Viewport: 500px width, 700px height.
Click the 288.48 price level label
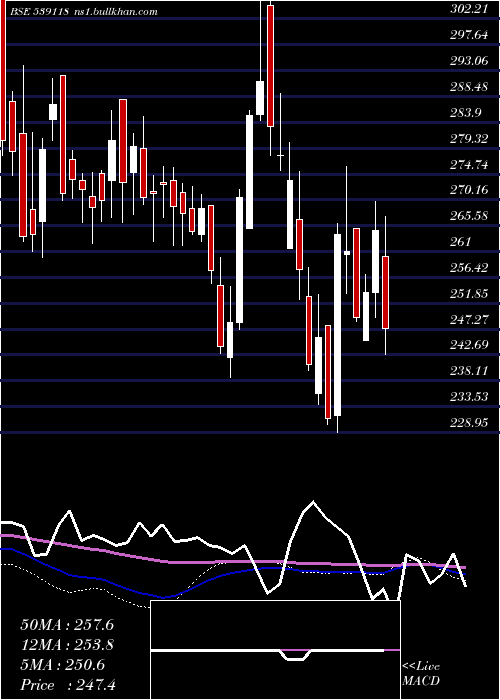[468, 86]
